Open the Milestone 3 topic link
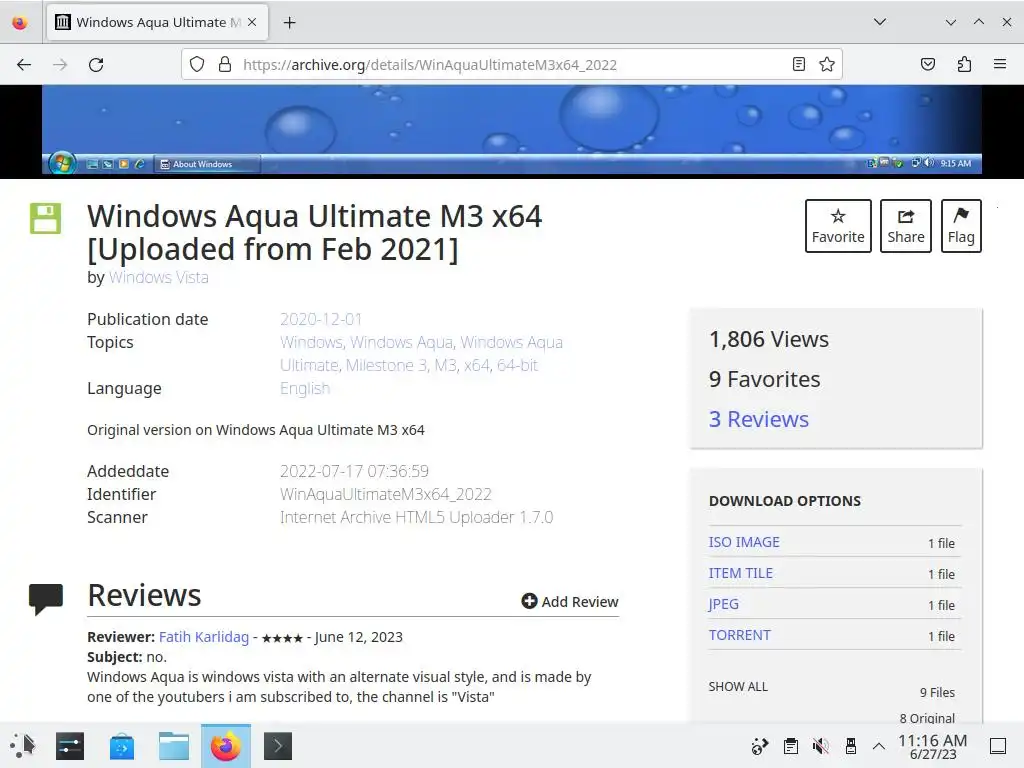Viewport: 1024px width, 768px height. 387,365
